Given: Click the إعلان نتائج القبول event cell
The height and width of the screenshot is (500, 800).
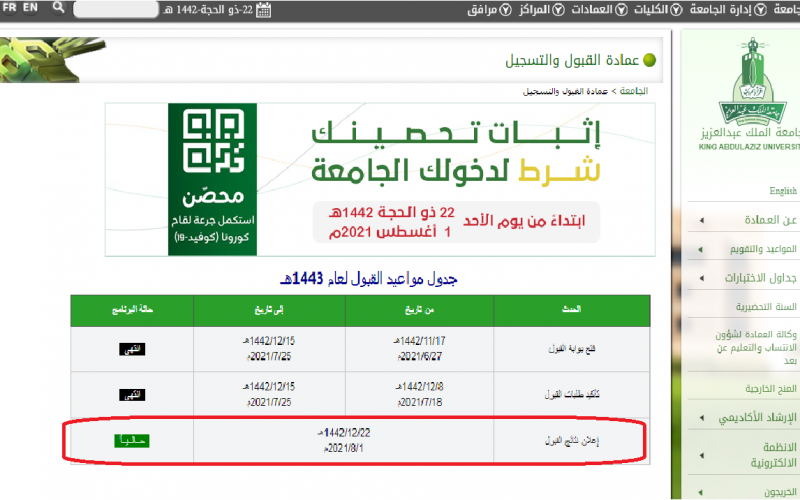Looking at the screenshot, I should [x=571, y=440].
